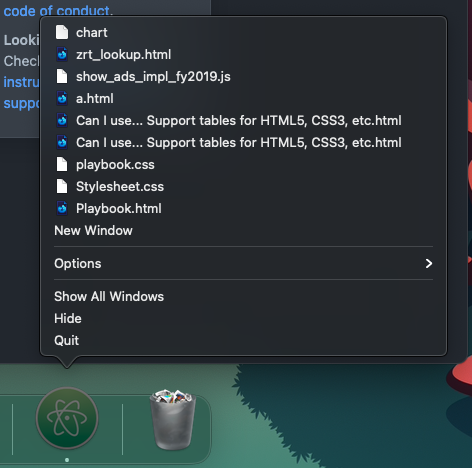Click the Options submenu chevron arrow
The image size is (472, 468).
coord(429,263)
